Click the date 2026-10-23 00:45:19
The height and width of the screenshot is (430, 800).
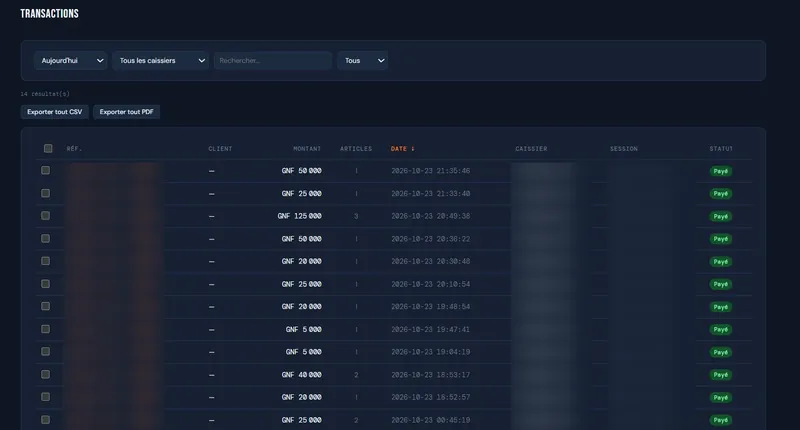[431, 420]
